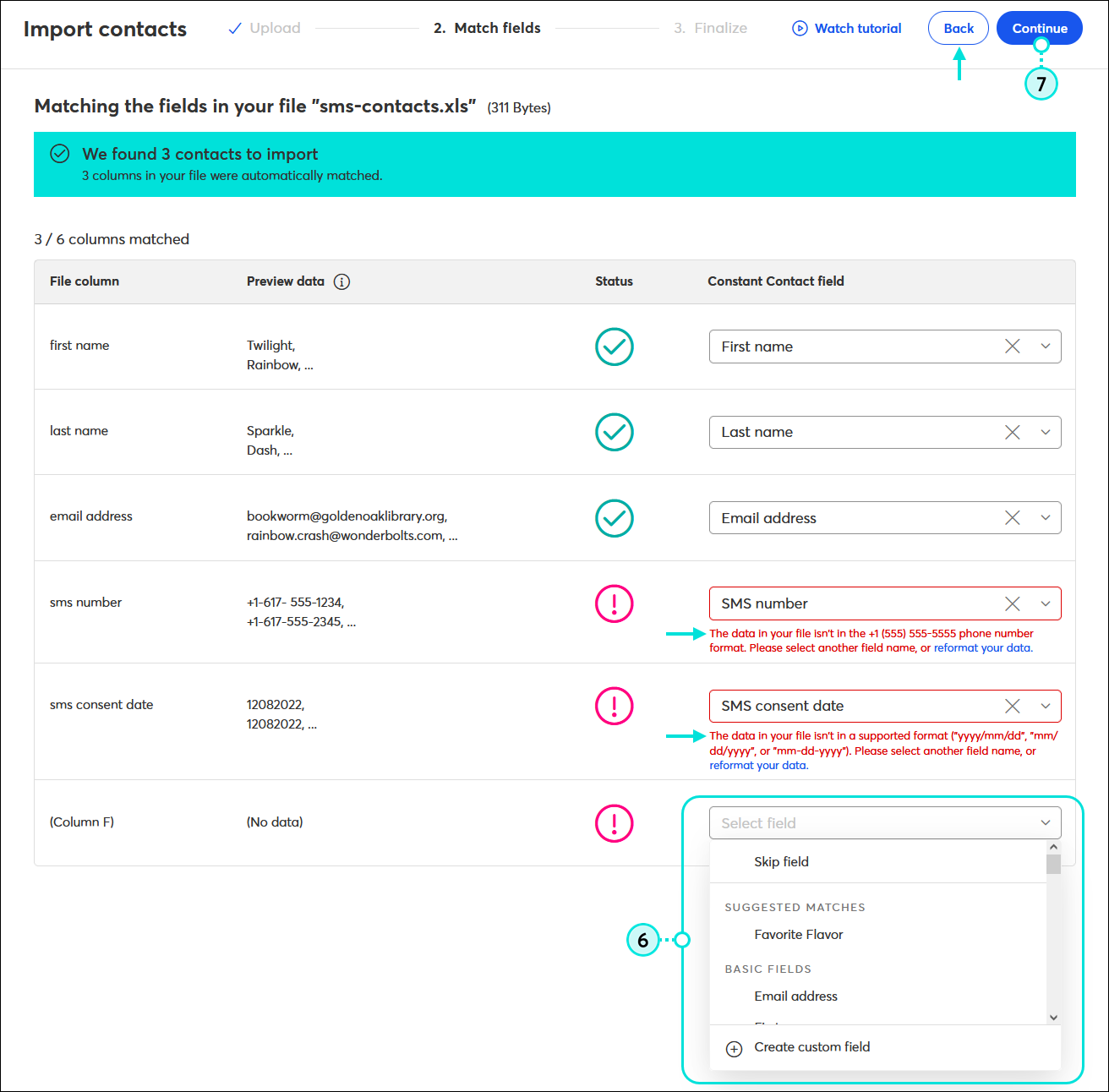Image resolution: width=1109 pixels, height=1092 pixels.
Task: Go to the Upload step
Action: click(265, 28)
